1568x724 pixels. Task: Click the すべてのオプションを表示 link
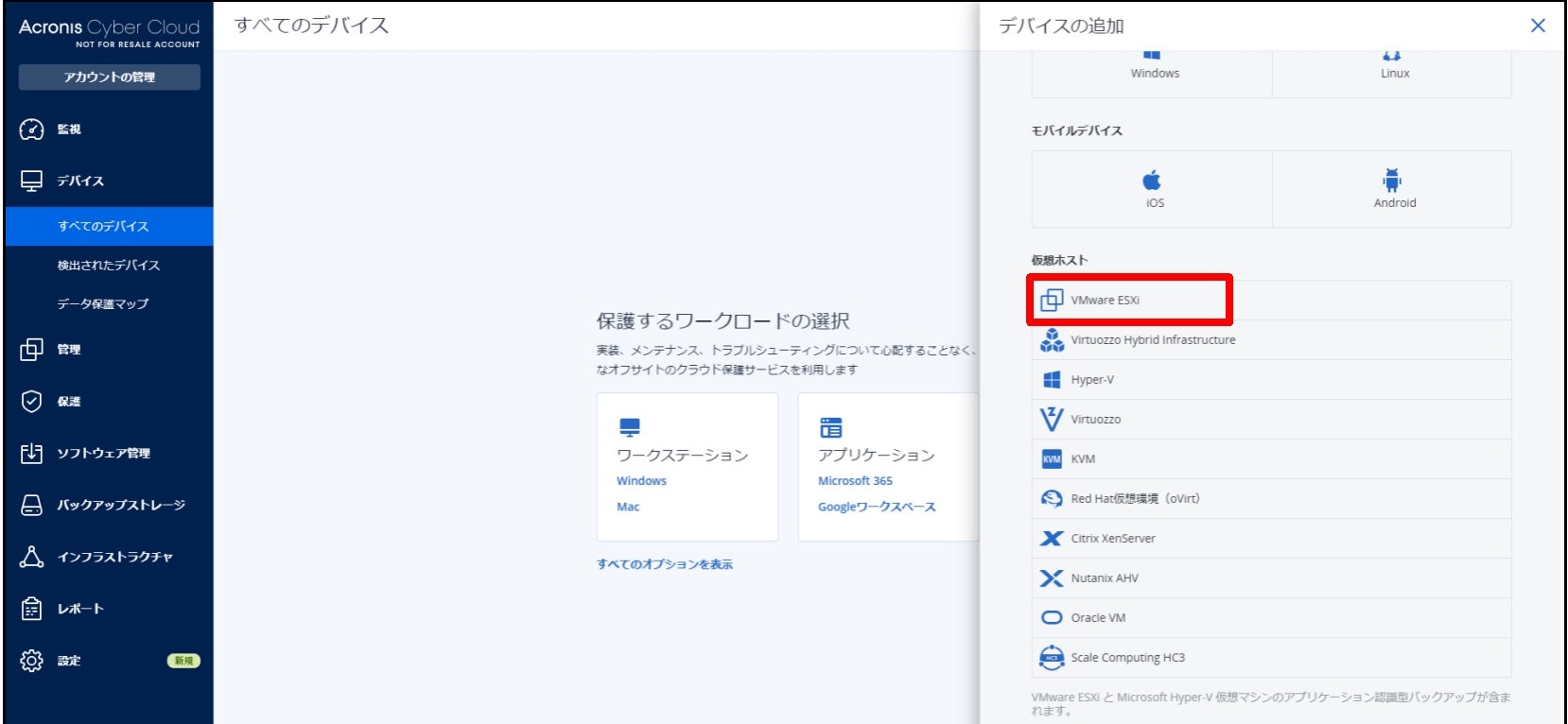665,564
